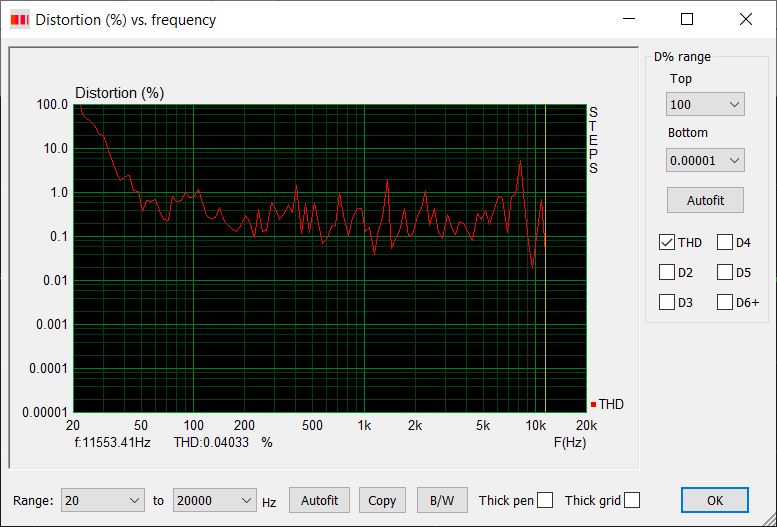Switch graph to B/W mode

coord(441,500)
